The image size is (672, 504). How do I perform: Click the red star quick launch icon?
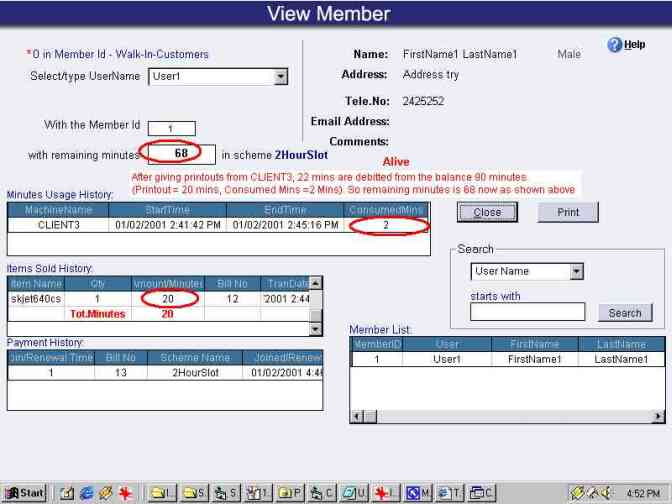pyautogui.click(x=126, y=493)
